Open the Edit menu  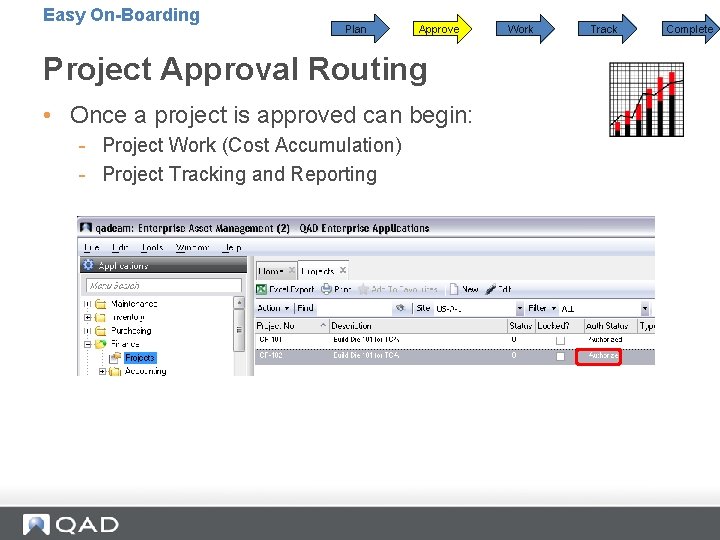click(x=120, y=248)
